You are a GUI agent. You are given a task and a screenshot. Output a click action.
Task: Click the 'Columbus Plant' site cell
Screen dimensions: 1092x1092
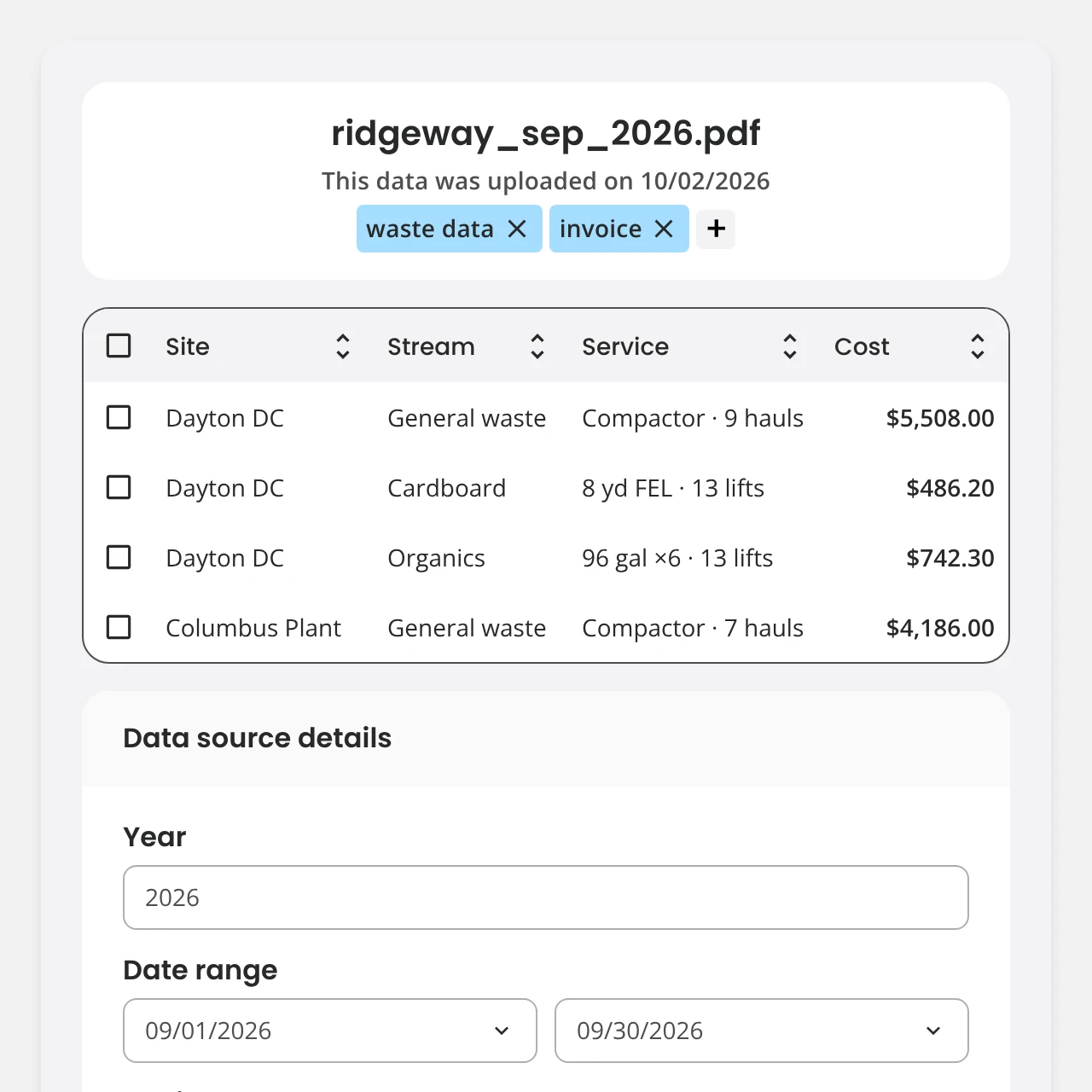pyautogui.click(x=253, y=628)
